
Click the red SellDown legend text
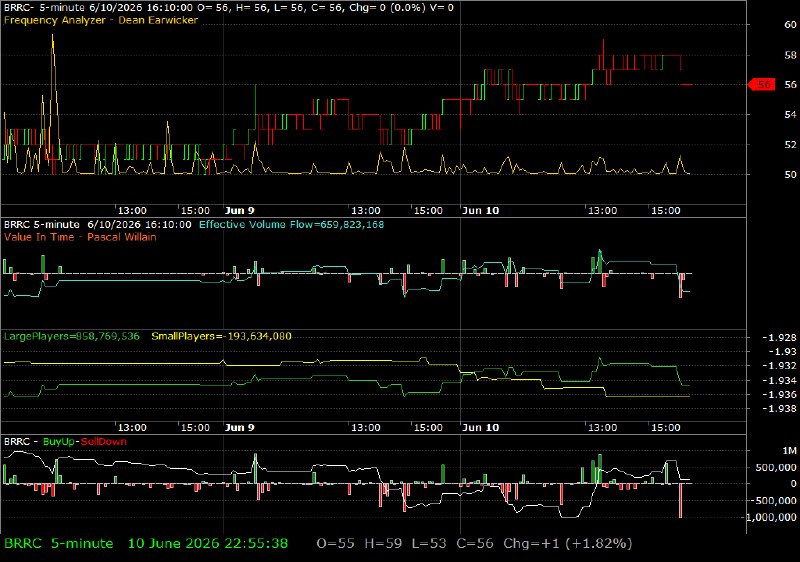click(104, 442)
